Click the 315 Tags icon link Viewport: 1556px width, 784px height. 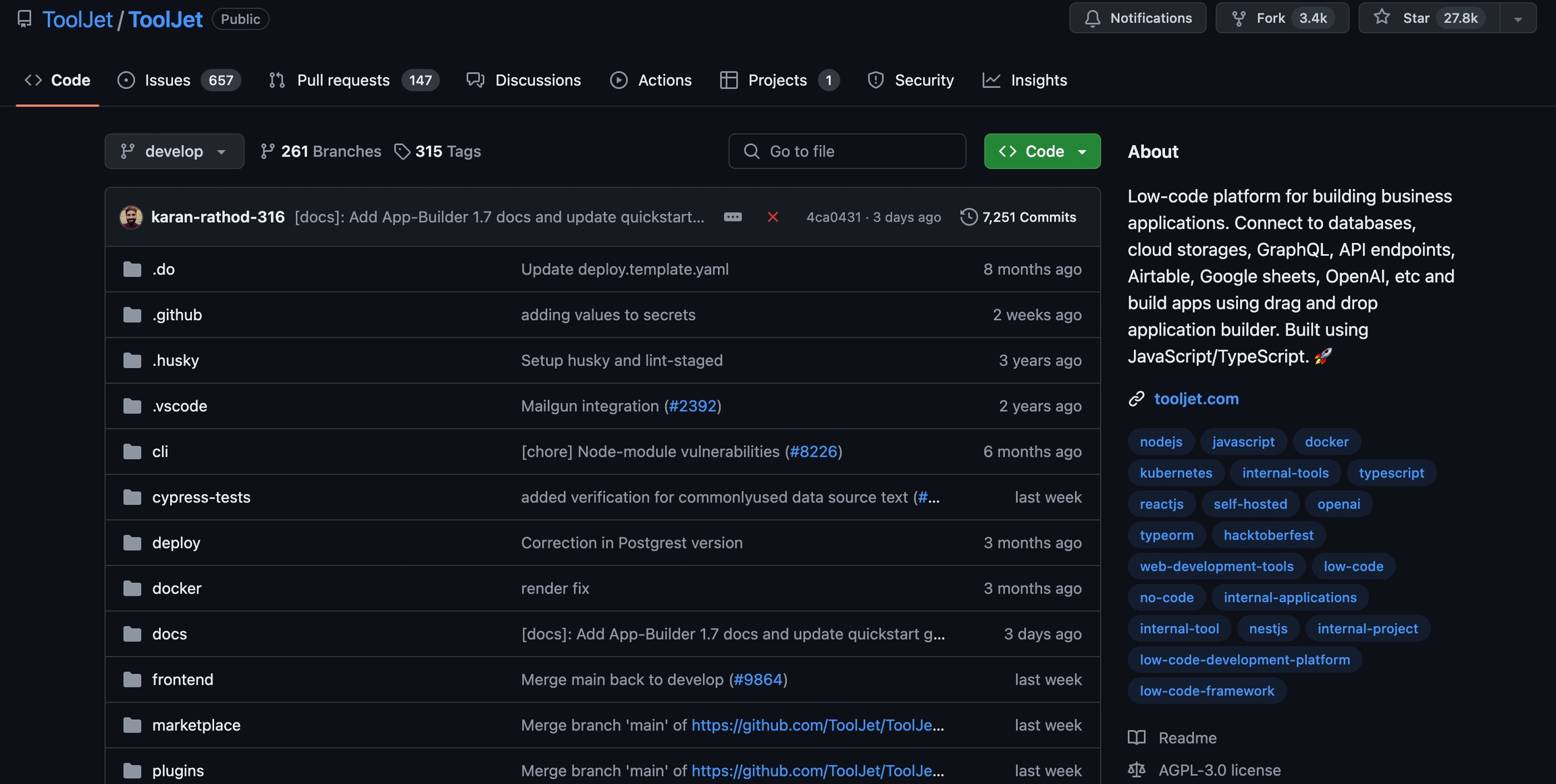click(x=403, y=151)
